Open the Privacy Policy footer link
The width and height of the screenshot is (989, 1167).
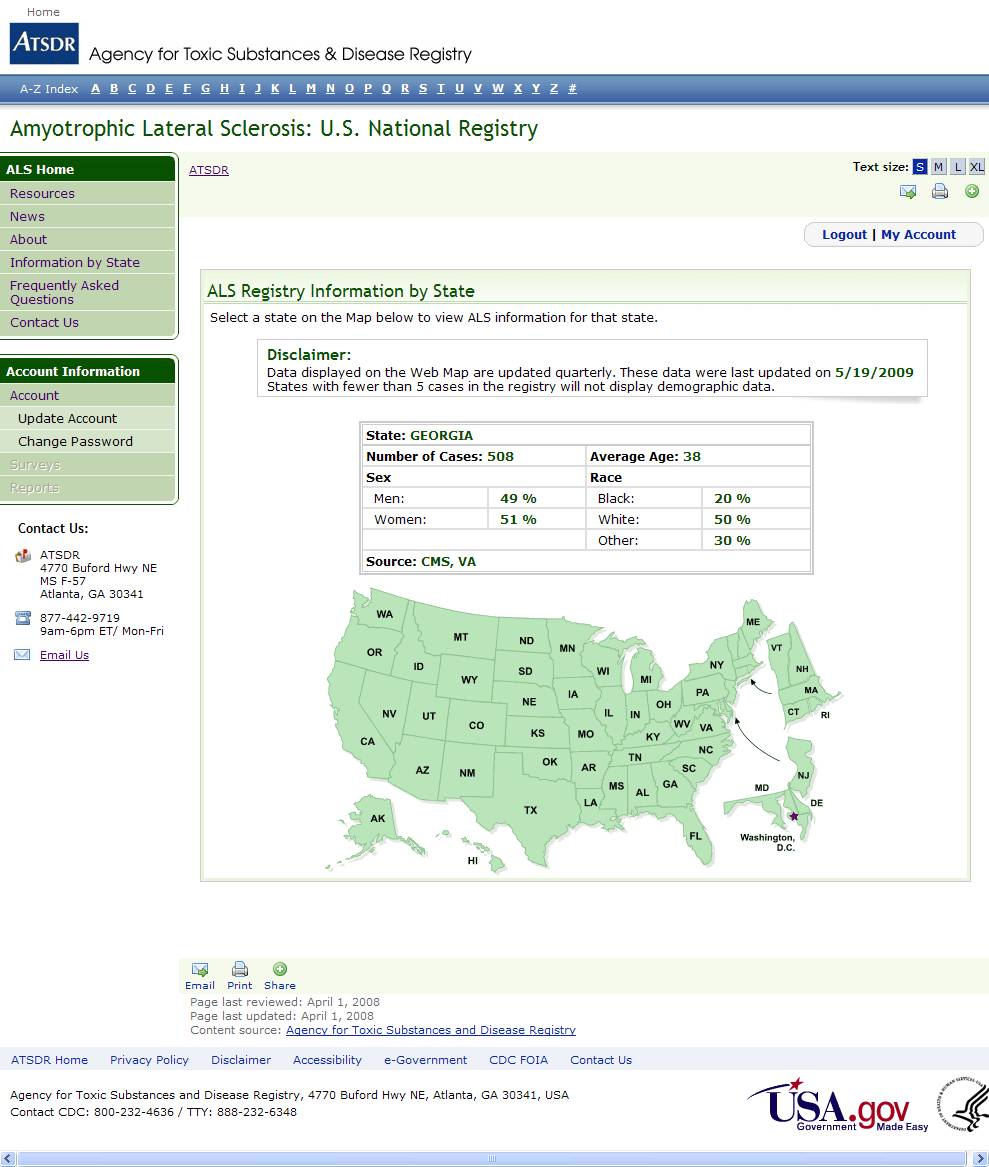pos(149,1060)
